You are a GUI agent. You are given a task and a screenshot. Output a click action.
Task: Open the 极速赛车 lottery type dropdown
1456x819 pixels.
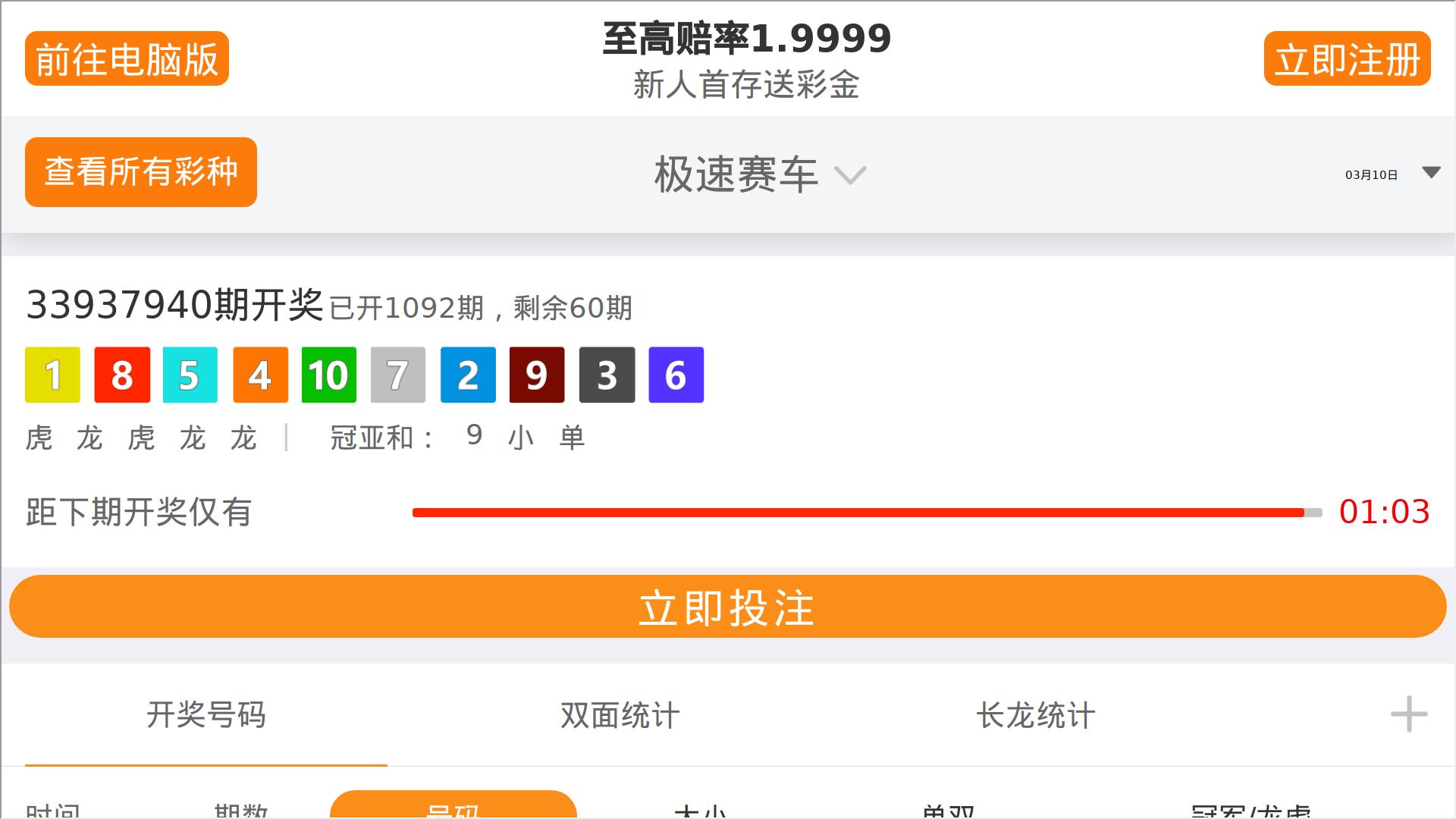[x=760, y=175]
